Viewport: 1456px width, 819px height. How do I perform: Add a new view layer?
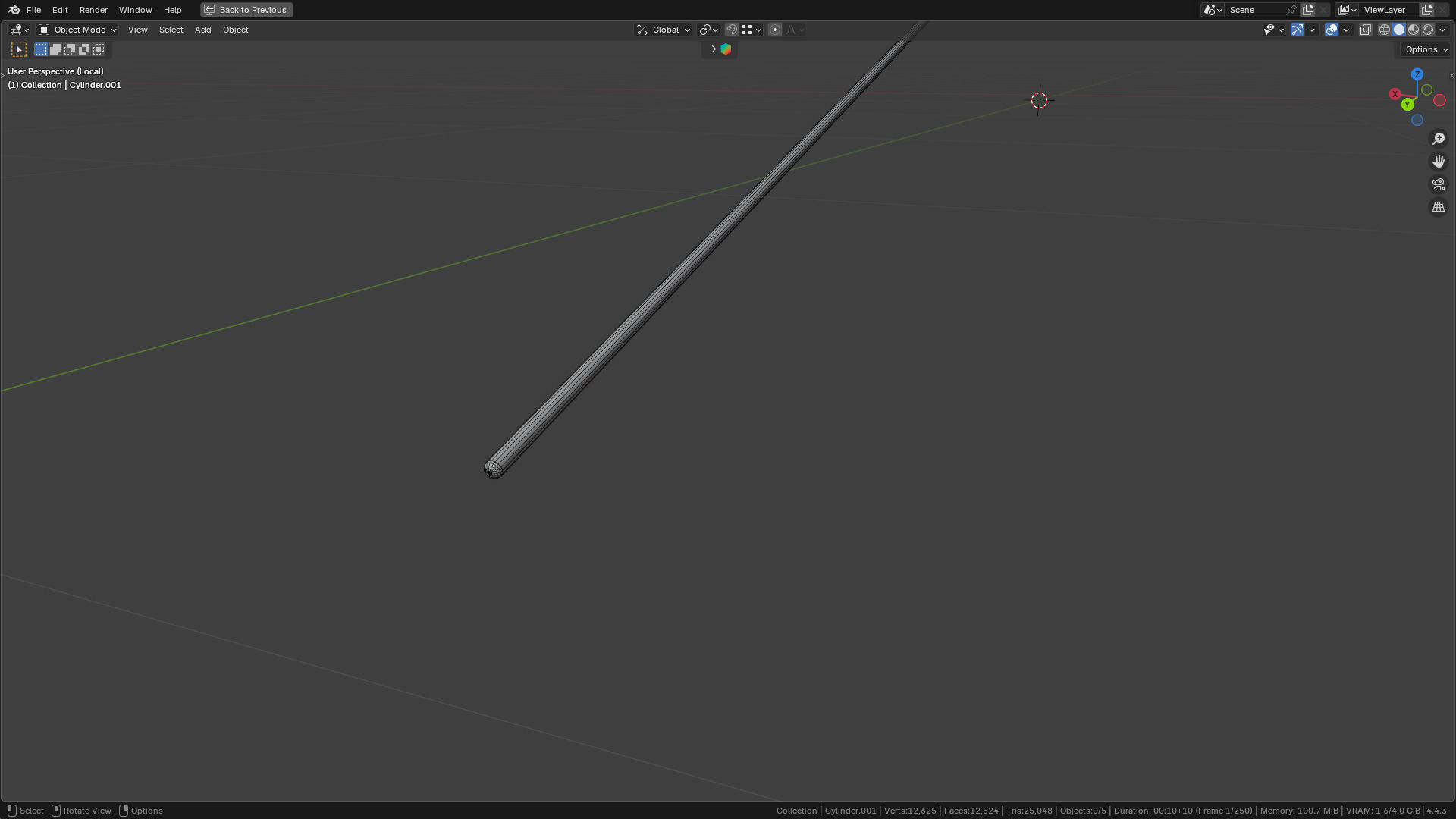pos(1427,10)
